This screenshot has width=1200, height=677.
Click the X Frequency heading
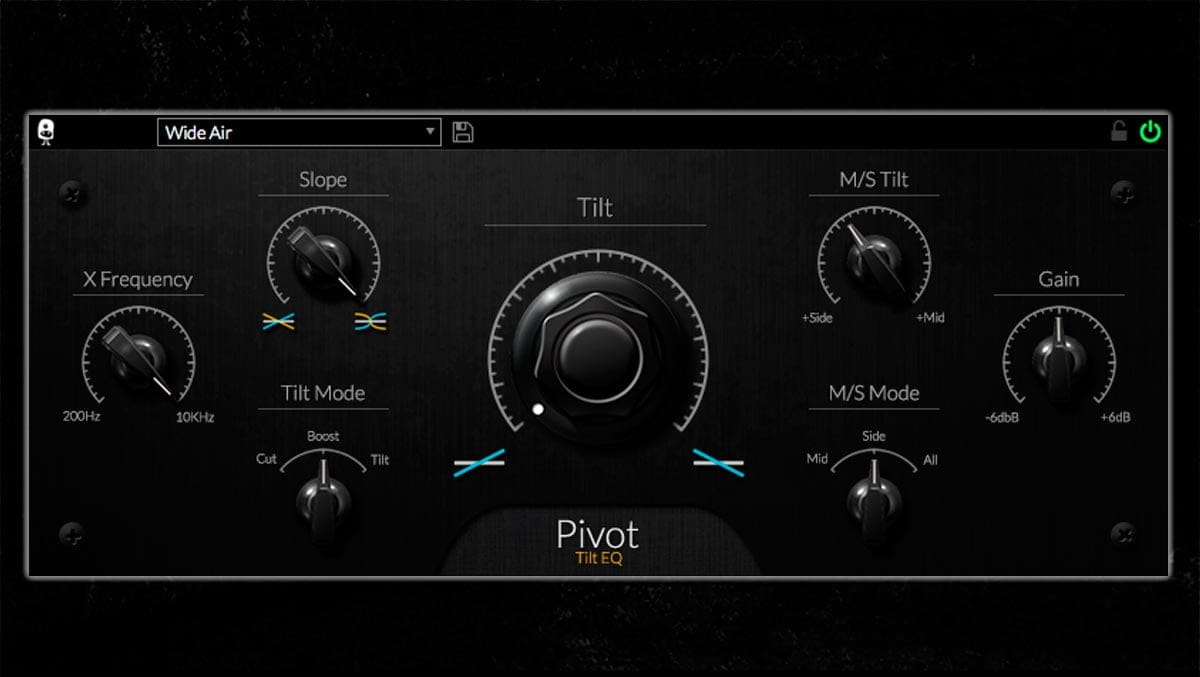[x=138, y=280]
